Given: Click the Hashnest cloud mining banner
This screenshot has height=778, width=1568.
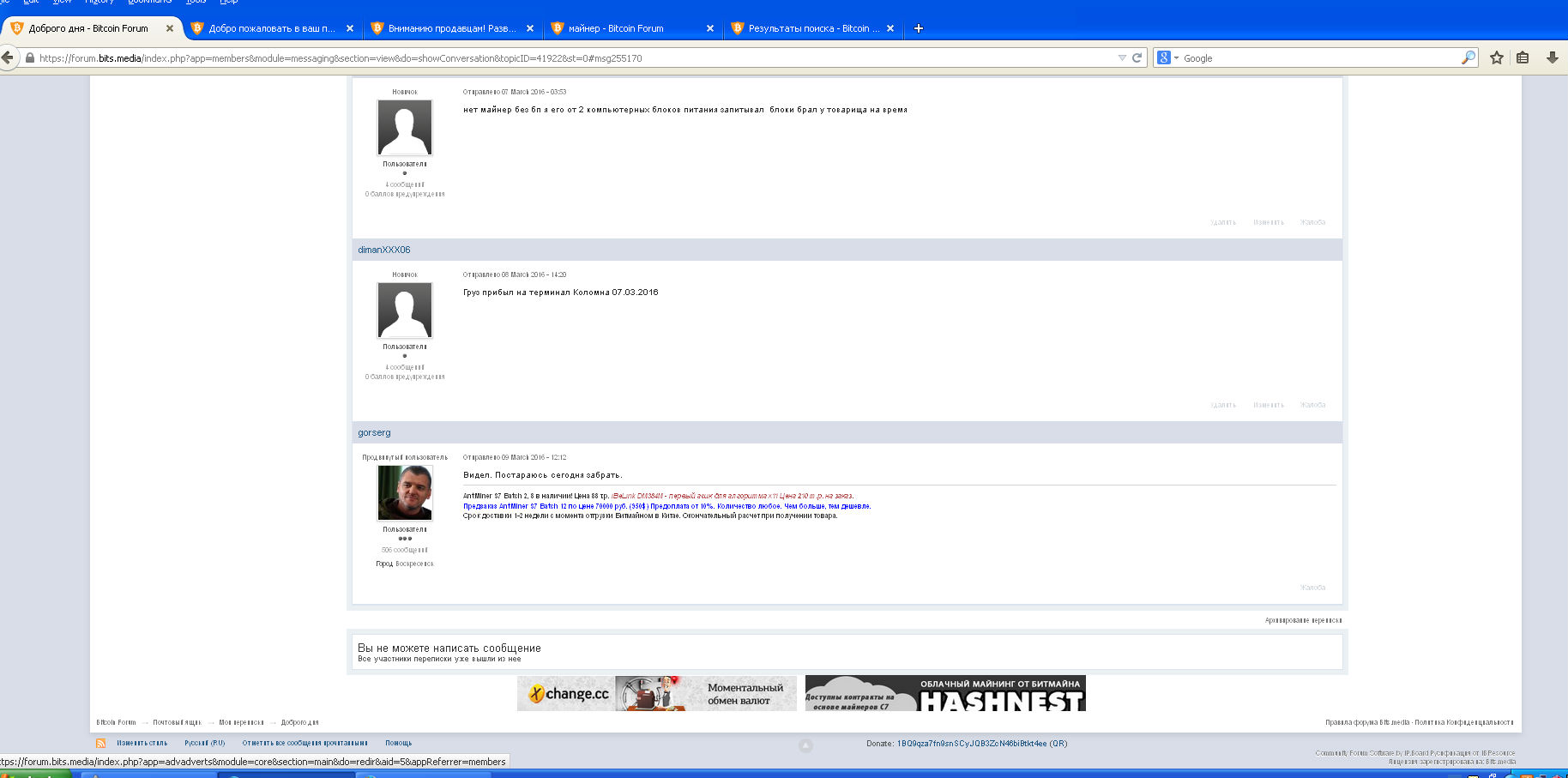Looking at the screenshot, I should 945,693.
